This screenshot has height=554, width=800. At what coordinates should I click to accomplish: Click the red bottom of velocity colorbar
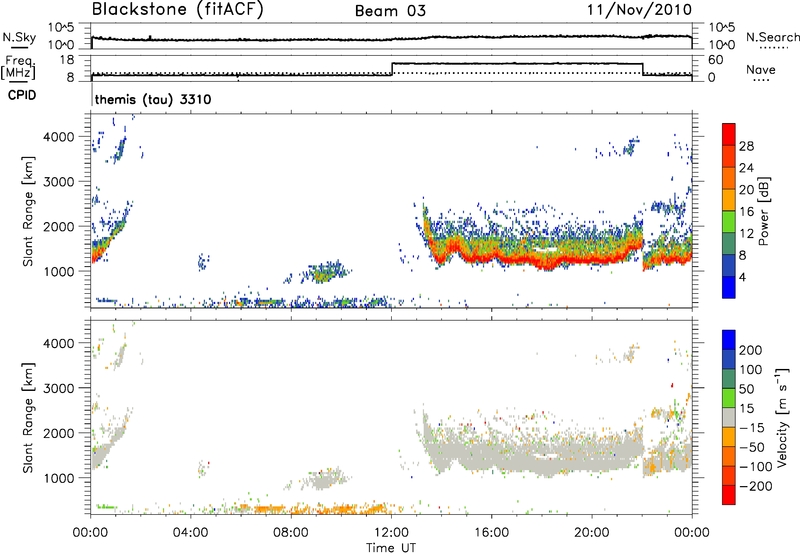point(729,495)
